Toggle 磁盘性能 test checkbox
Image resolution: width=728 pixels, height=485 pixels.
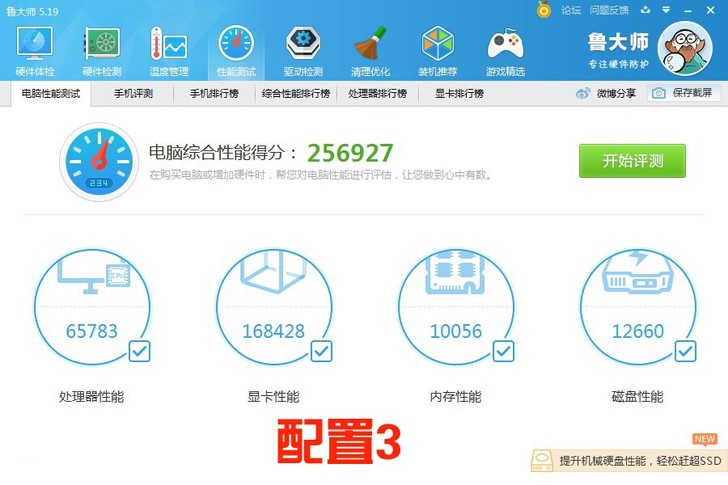tap(685, 351)
